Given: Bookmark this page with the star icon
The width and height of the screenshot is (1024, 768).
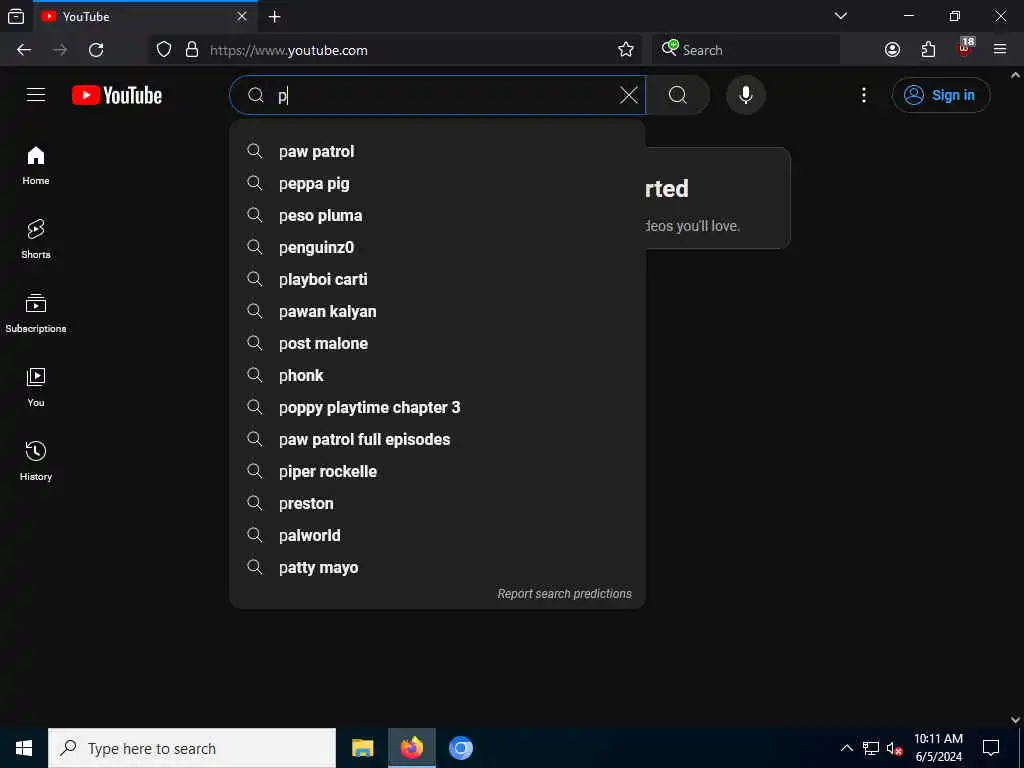Looking at the screenshot, I should coord(626,50).
